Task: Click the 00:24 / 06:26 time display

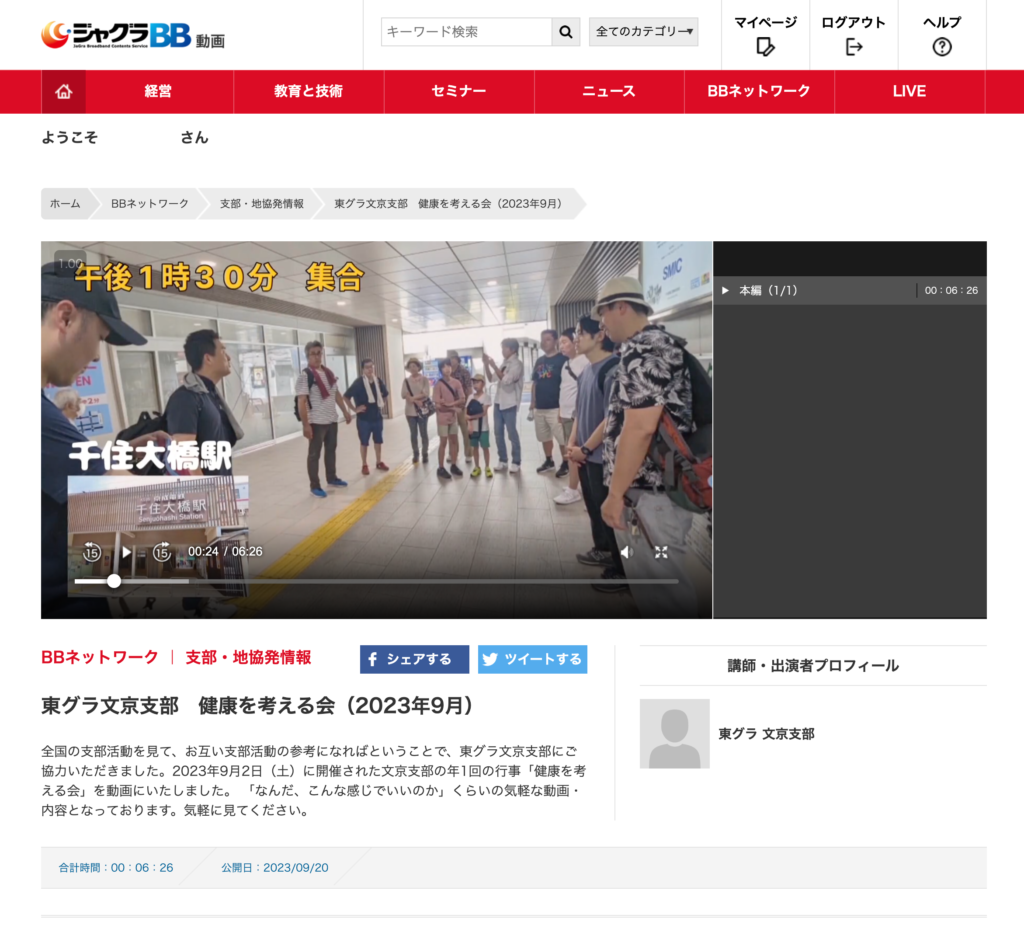Action: coord(225,551)
